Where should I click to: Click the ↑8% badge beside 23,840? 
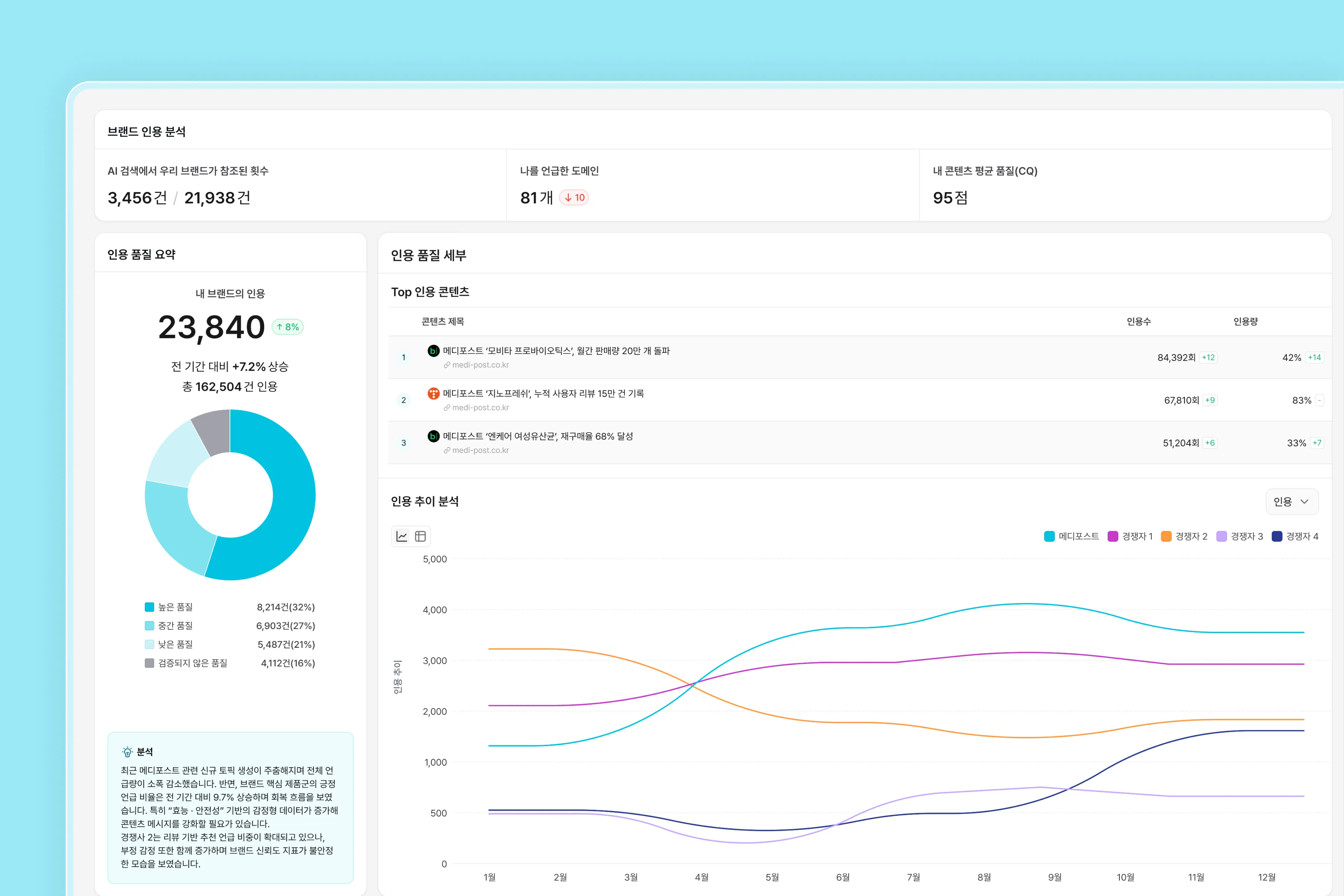click(287, 326)
